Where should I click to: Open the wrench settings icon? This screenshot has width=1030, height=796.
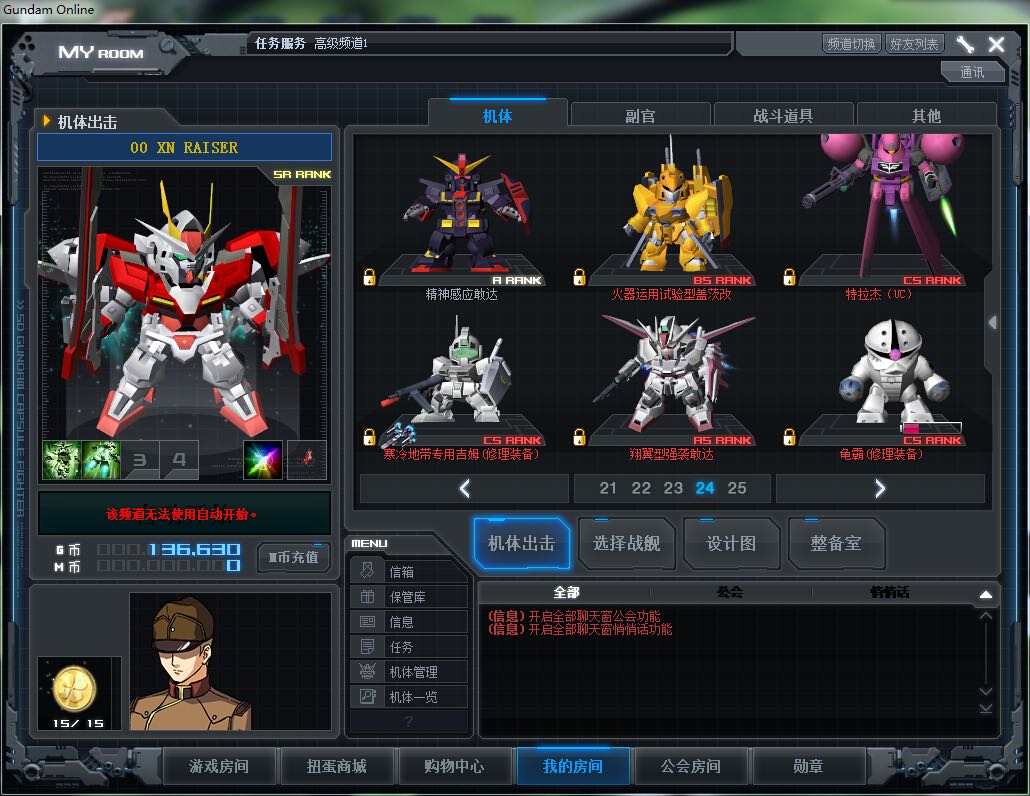pos(965,44)
